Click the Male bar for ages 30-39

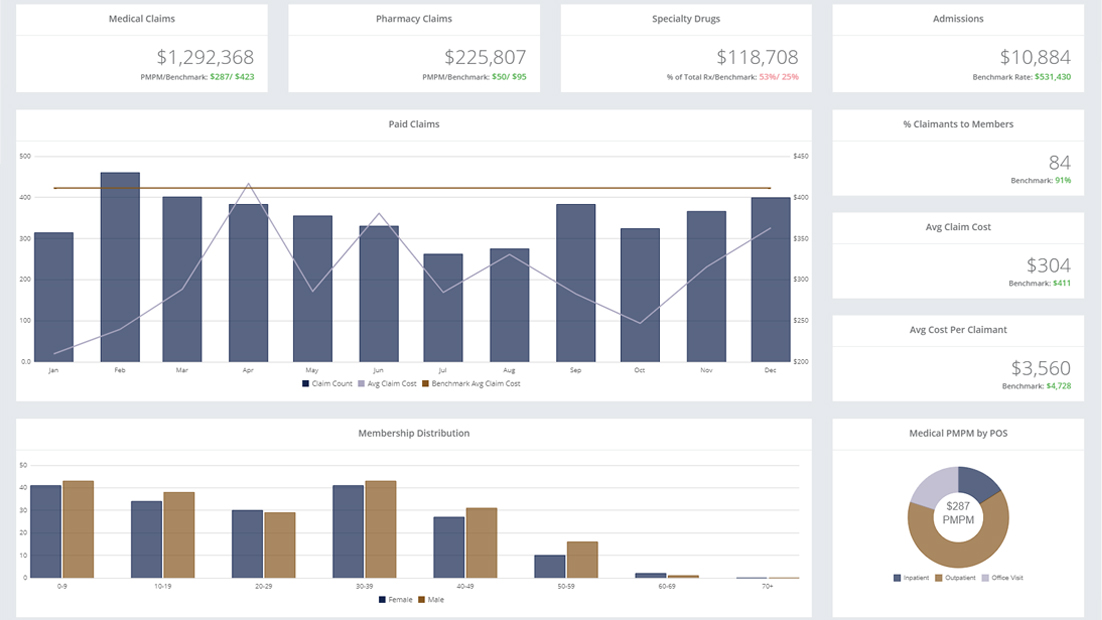380,529
